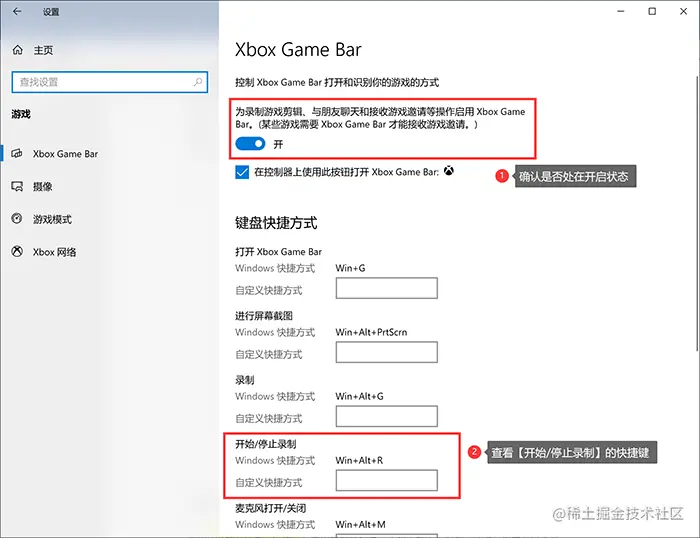Click the 录制 section label
Viewport: 700px width, 538px height.
click(x=245, y=380)
